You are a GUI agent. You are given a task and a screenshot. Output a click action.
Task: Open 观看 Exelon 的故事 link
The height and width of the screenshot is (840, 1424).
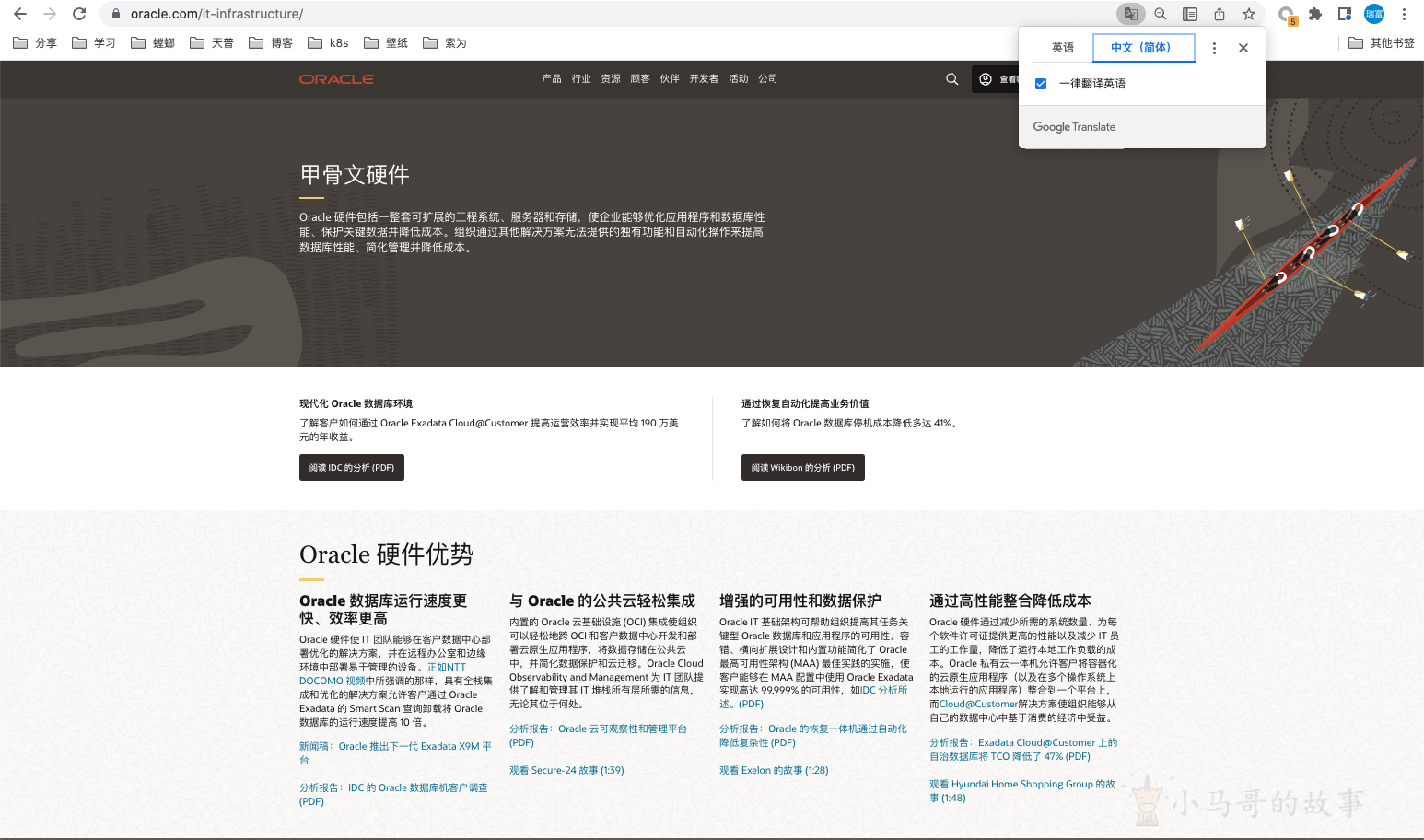[774, 771]
